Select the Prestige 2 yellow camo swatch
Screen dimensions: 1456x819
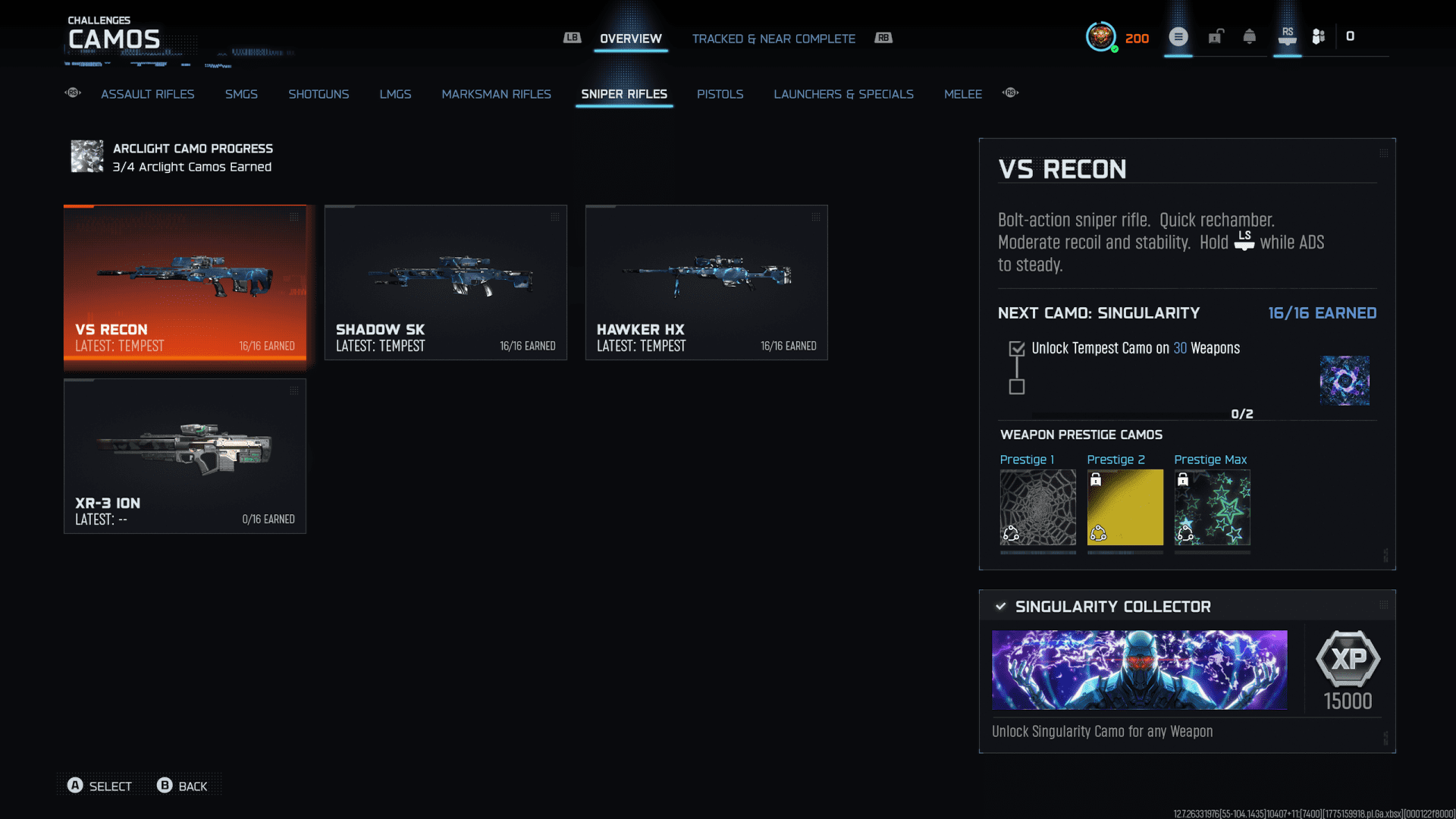pos(1125,507)
